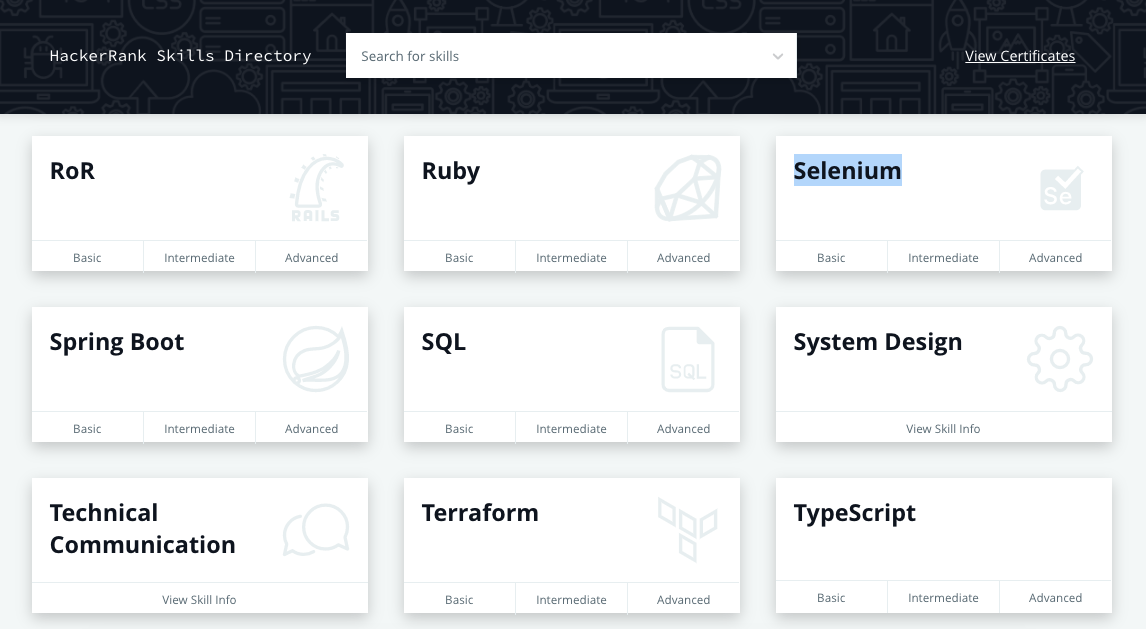
Task: Click the Technical Communication chat bubbles icon
Action: point(316,530)
